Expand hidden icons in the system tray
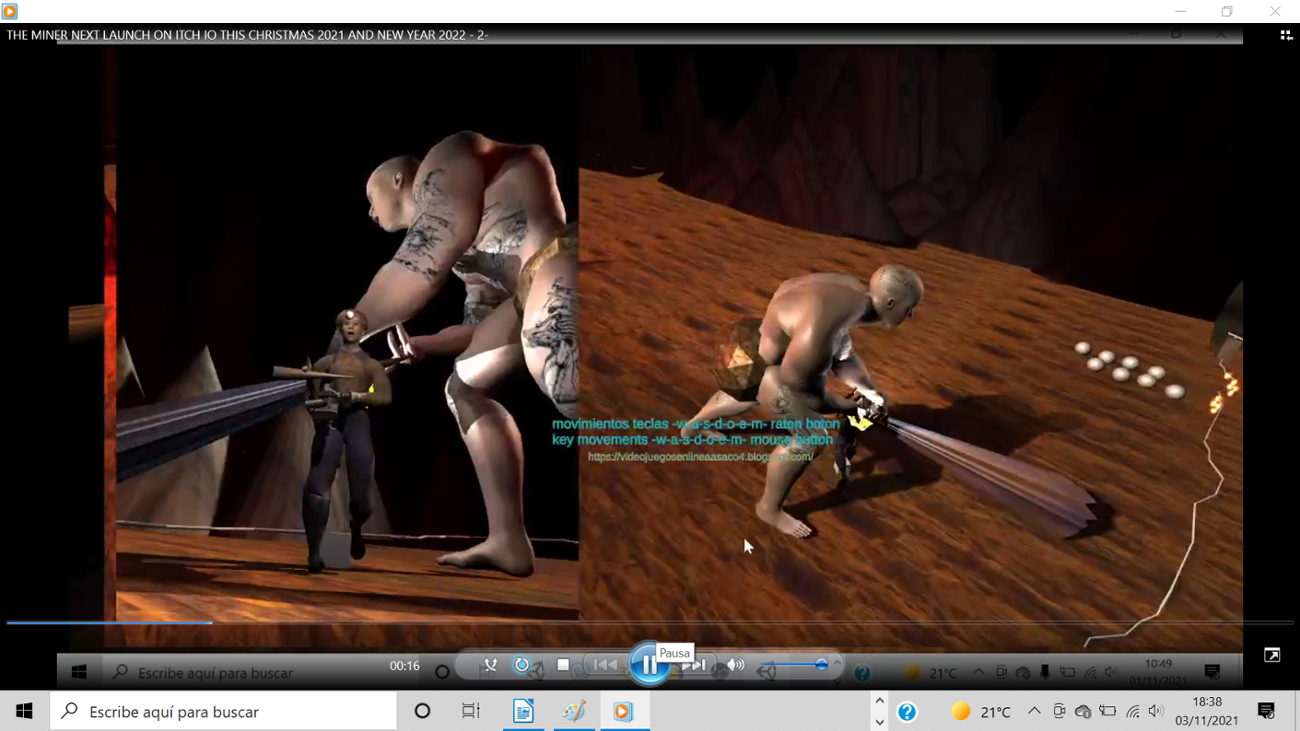The width and height of the screenshot is (1300, 731). pos(1033,711)
